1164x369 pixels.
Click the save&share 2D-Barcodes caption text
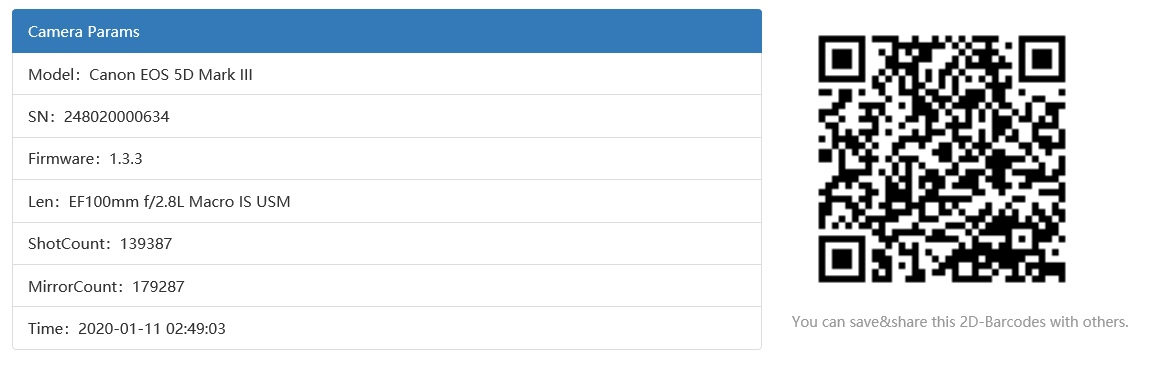[x=960, y=322]
